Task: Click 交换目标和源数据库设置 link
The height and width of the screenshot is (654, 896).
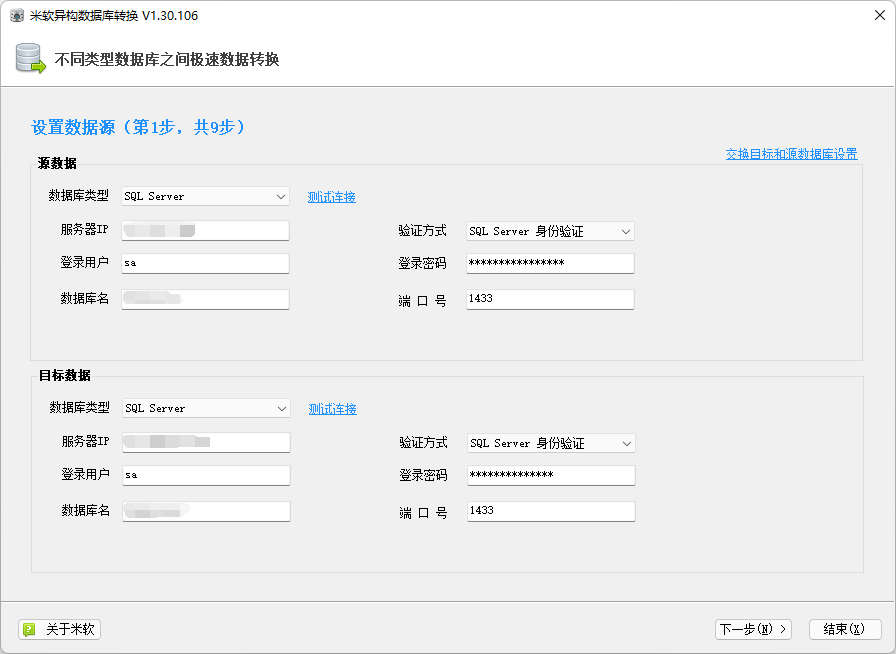Action: click(x=791, y=154)
